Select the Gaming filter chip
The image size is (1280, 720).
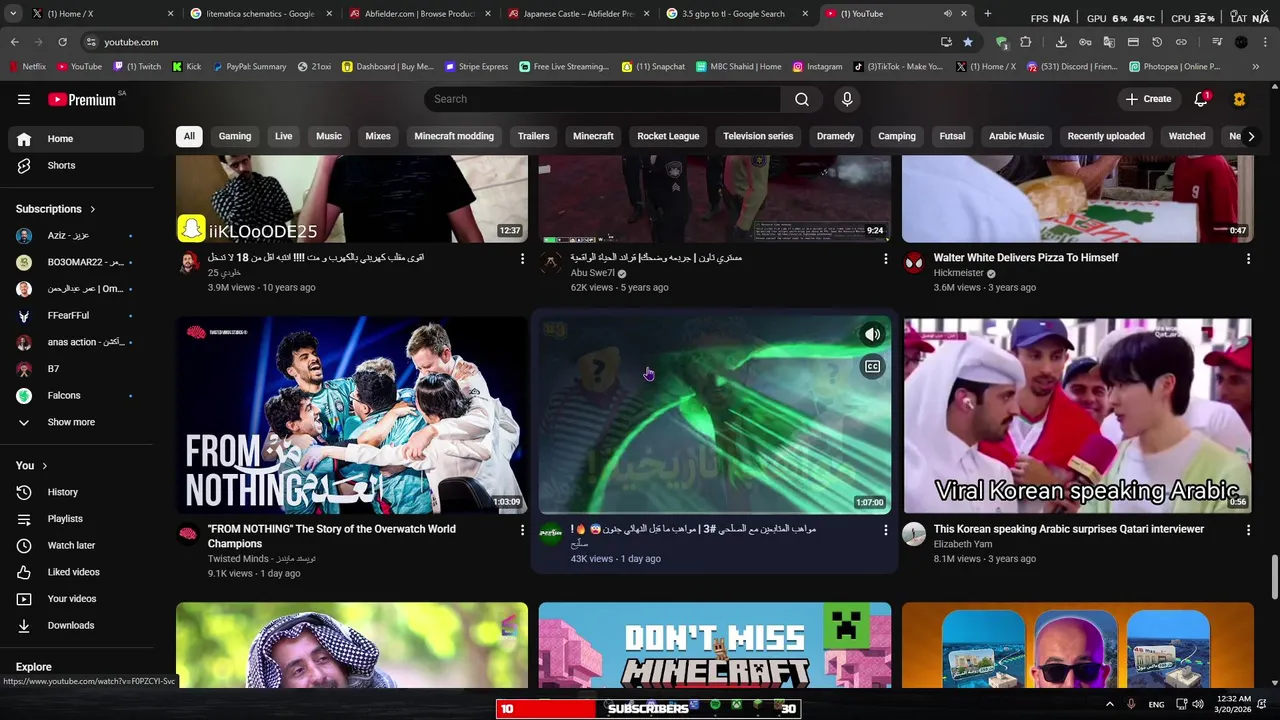pos(235,136)
